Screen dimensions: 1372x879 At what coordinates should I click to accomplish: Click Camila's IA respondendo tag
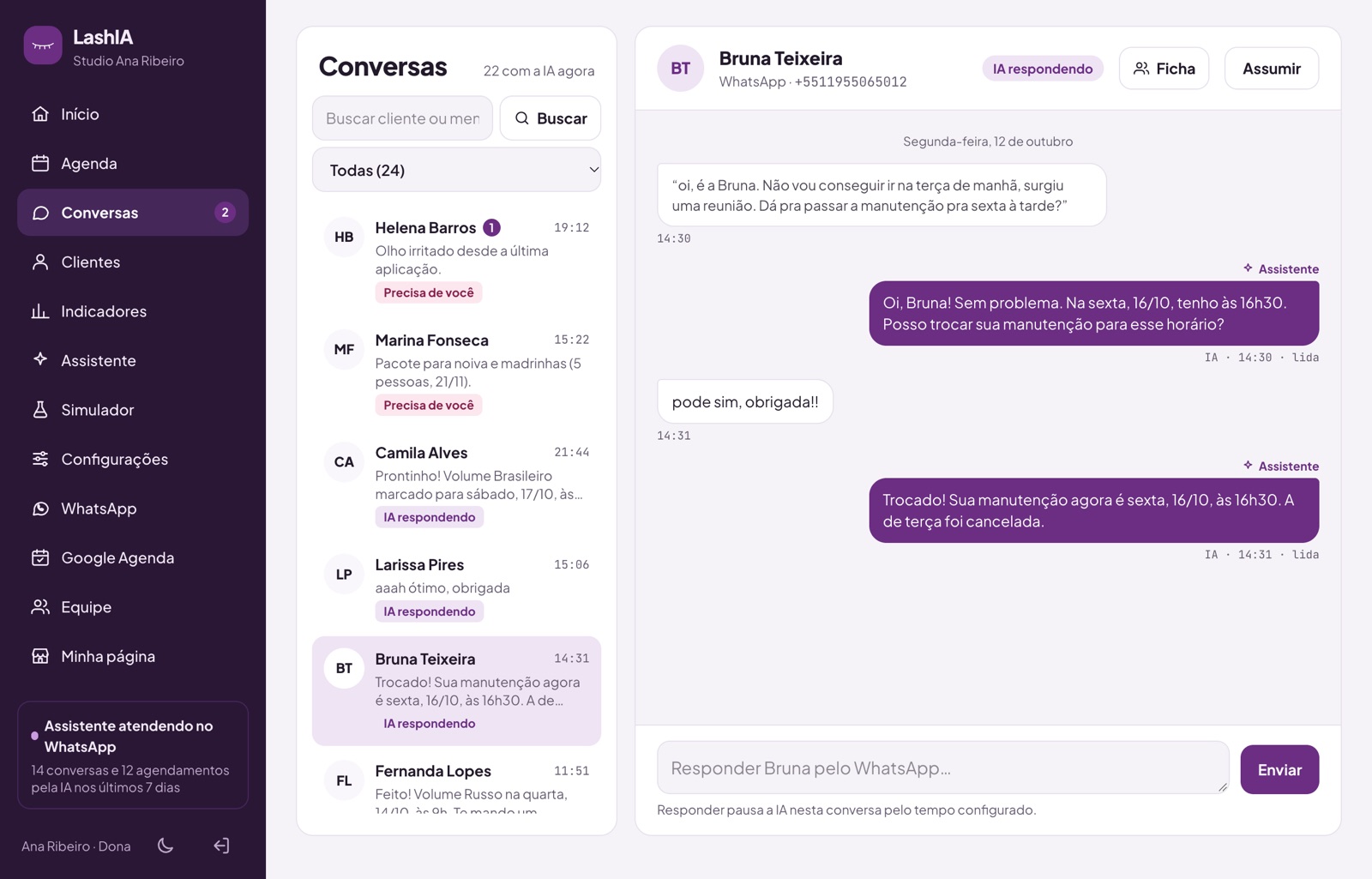tap(430, 517)
